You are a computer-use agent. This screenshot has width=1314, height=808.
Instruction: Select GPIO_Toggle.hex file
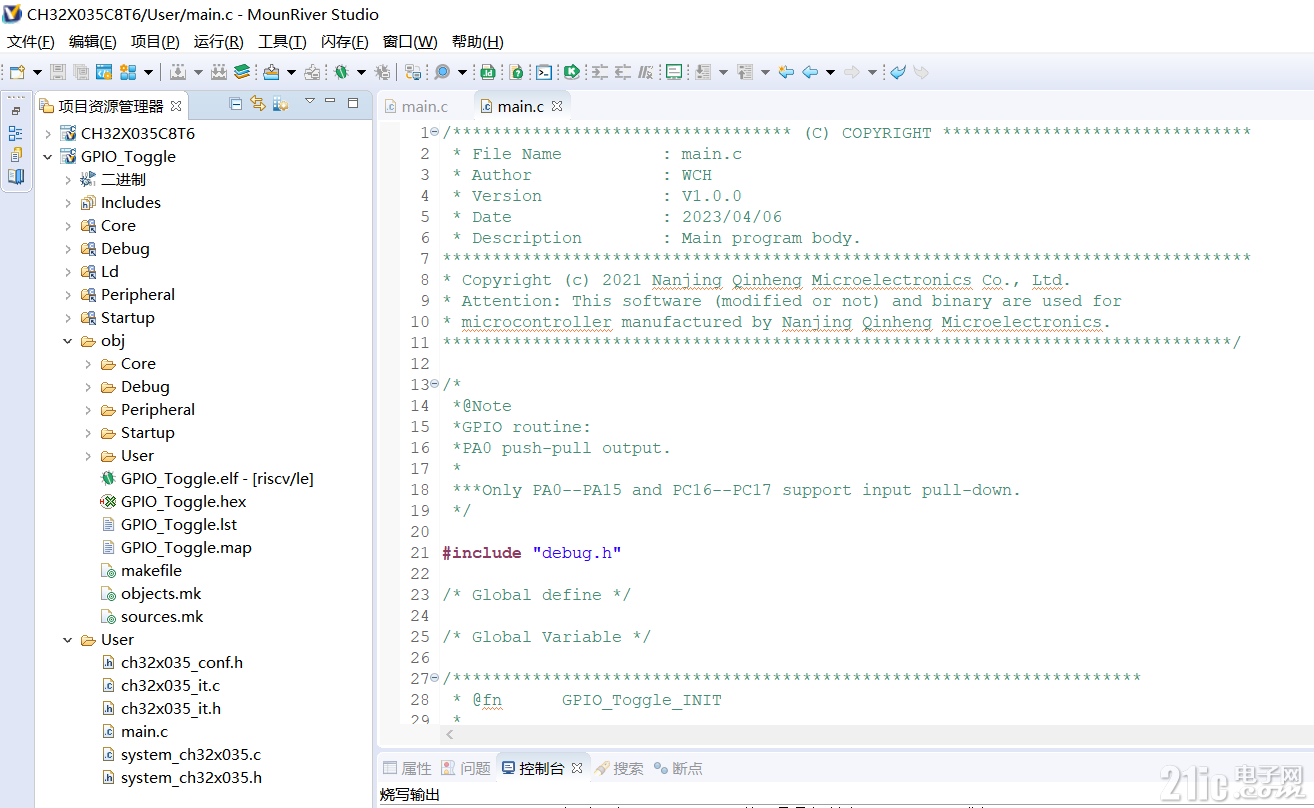click(x=183, y=502)
